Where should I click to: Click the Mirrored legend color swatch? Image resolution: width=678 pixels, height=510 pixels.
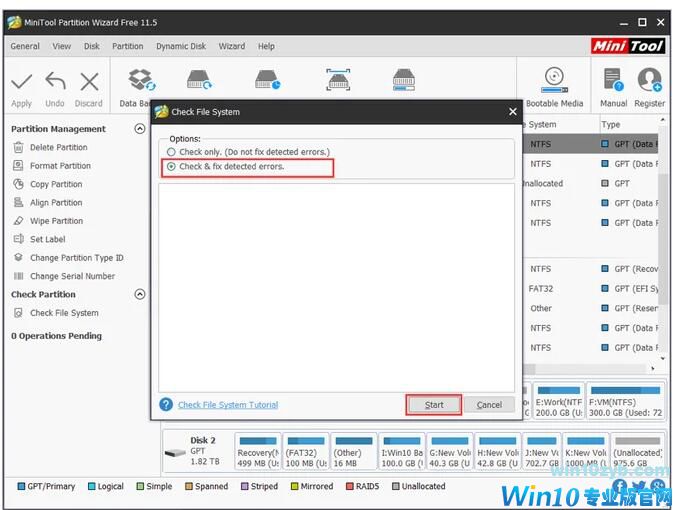295,486
